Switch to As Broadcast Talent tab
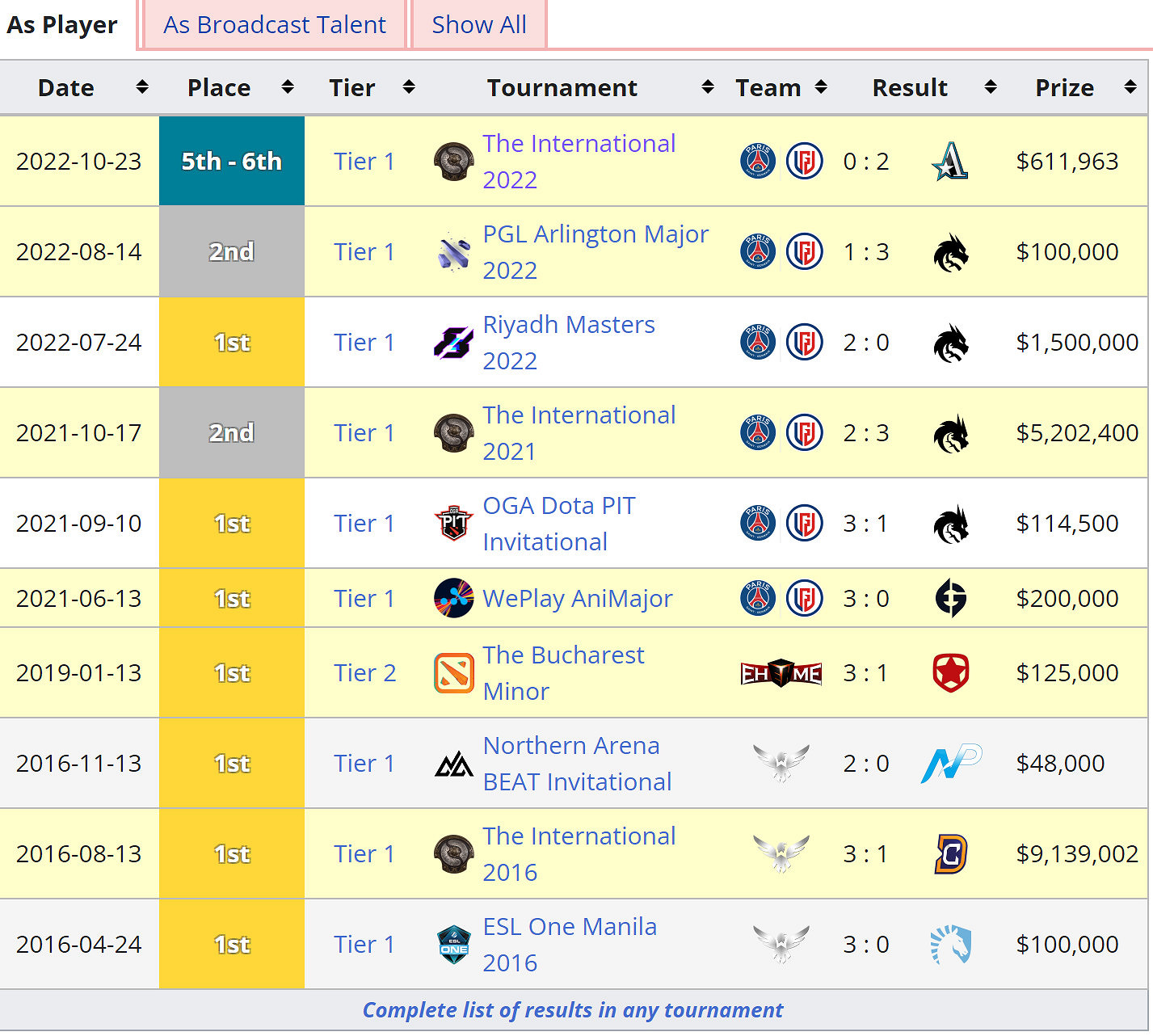1153x1036 pixels. tap(274, 25)
